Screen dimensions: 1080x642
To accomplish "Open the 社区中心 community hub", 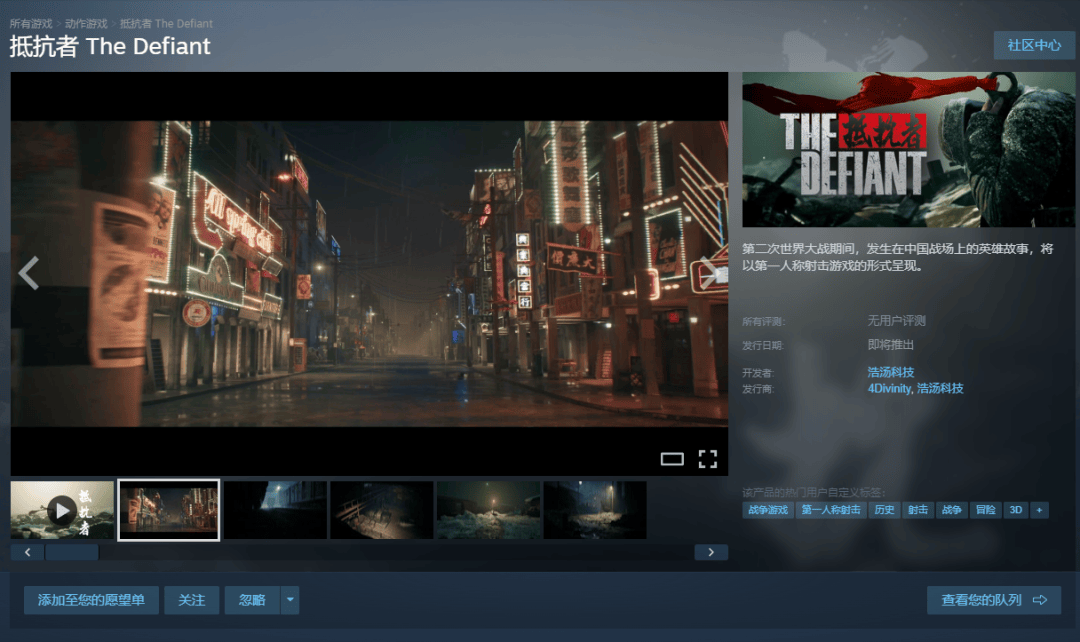I will click(1033, 46).
